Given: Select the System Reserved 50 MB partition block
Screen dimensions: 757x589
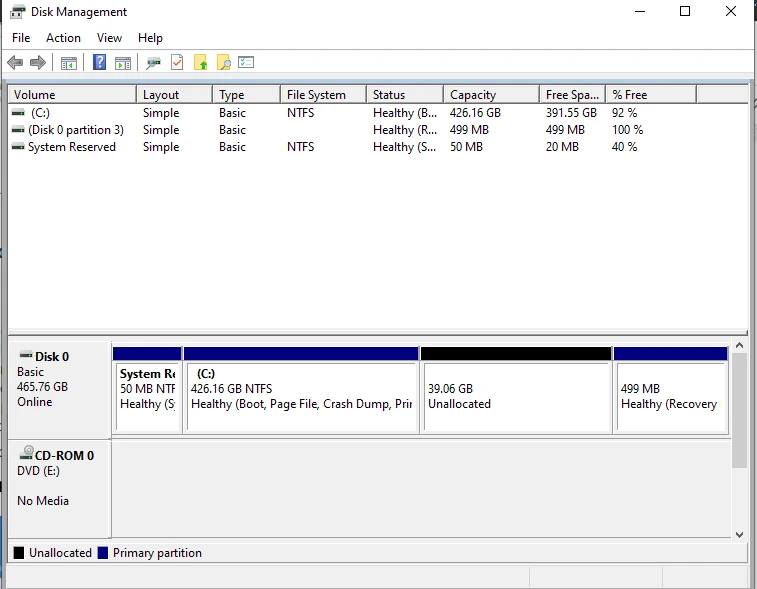Looking at the screenshot, I should (147, 390).
